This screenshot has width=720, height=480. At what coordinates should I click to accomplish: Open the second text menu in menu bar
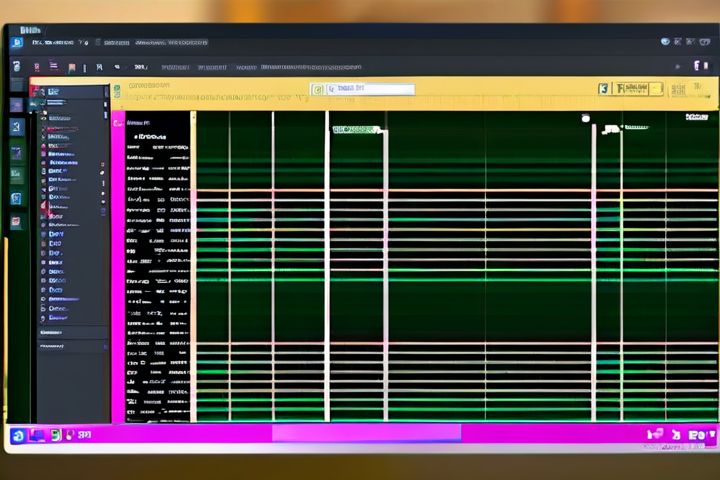point(118,43)
